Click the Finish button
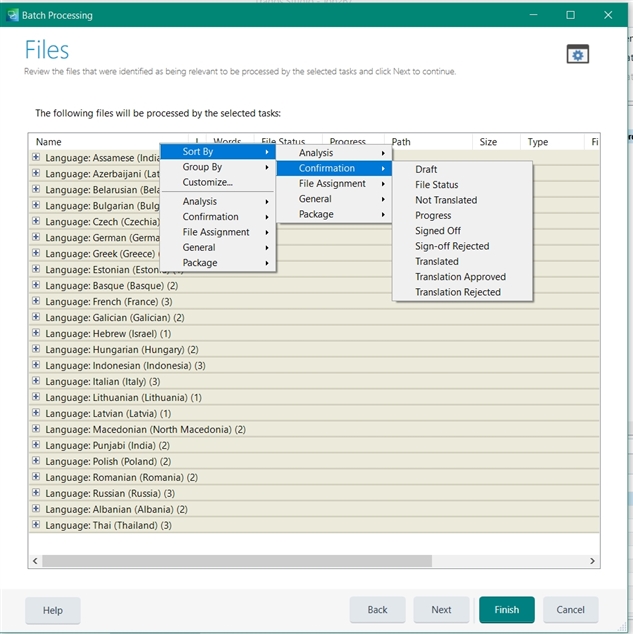 [507, 610]
